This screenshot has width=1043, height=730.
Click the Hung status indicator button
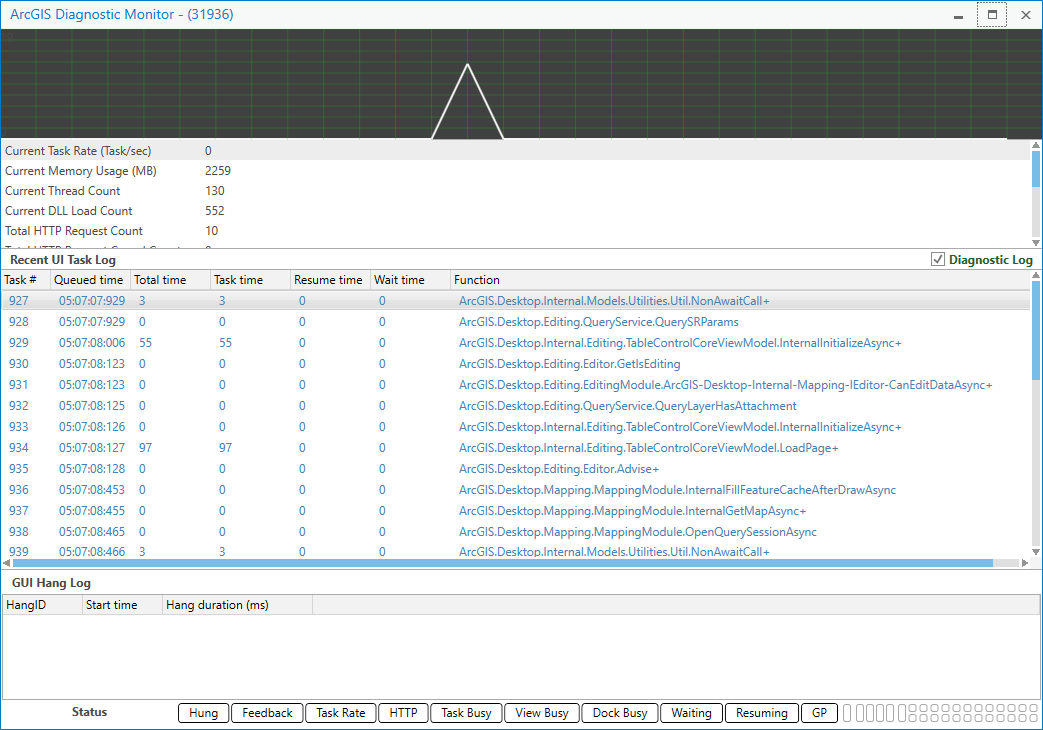(x=202, y=712)
